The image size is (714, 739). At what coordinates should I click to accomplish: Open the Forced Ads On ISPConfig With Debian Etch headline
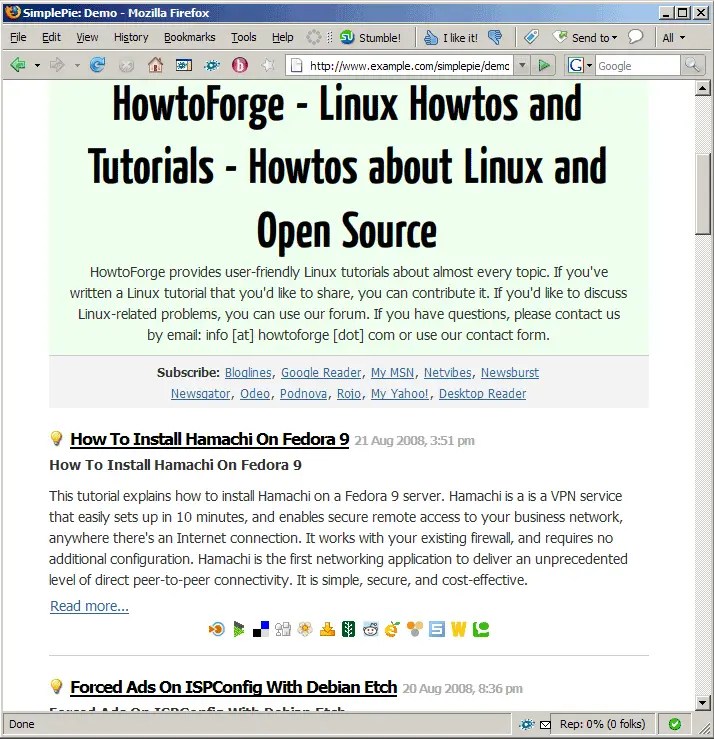tap(233, 687)
